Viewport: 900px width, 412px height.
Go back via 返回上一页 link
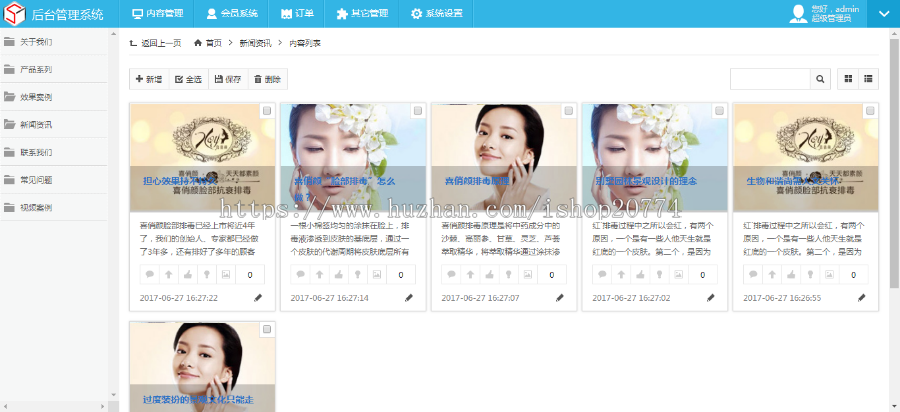pyautogui.click(x=156, y=43)
